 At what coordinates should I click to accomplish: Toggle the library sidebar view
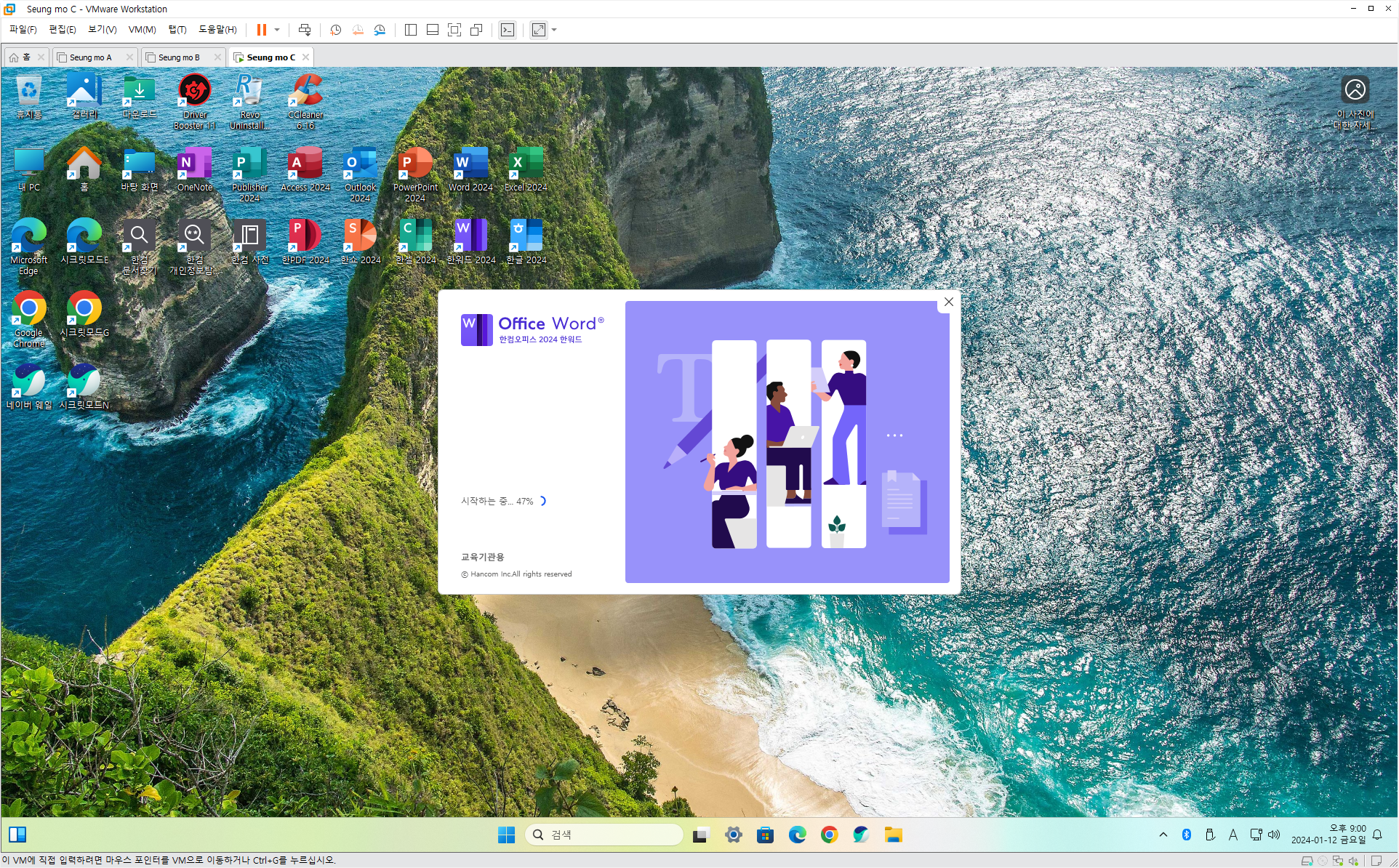tap(411, 30)
